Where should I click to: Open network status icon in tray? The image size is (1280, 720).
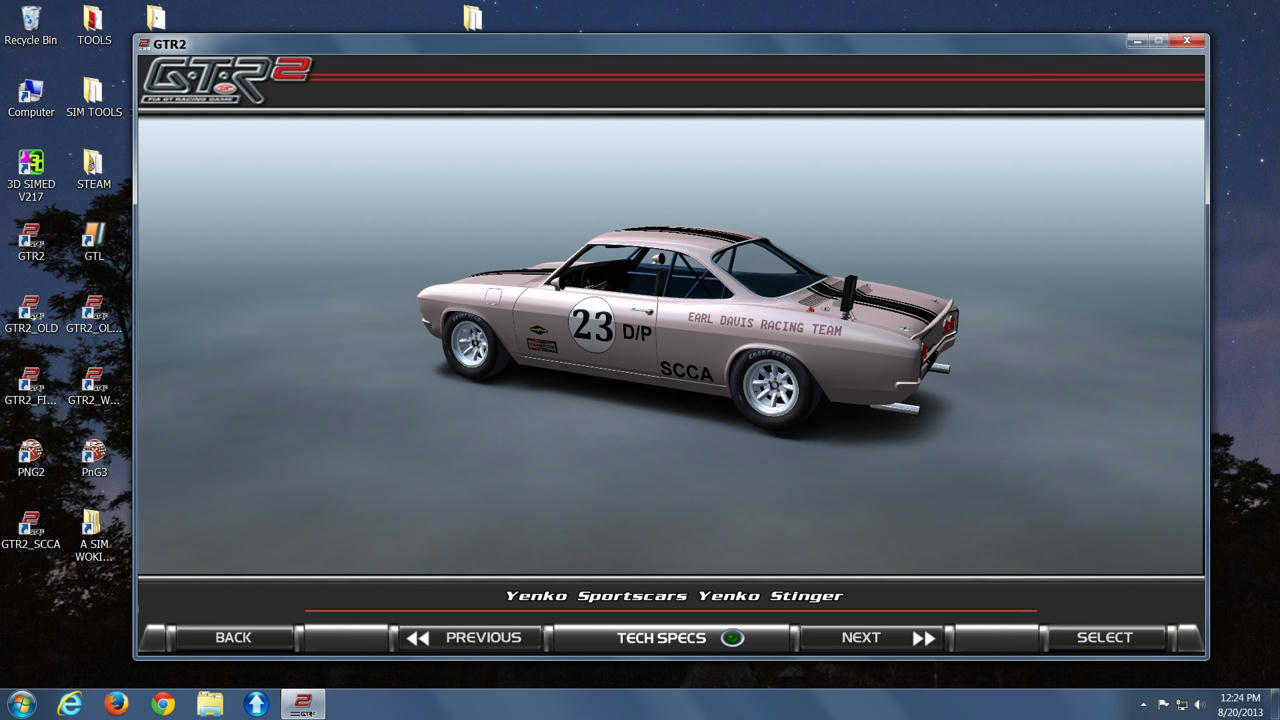point(1182,705)
